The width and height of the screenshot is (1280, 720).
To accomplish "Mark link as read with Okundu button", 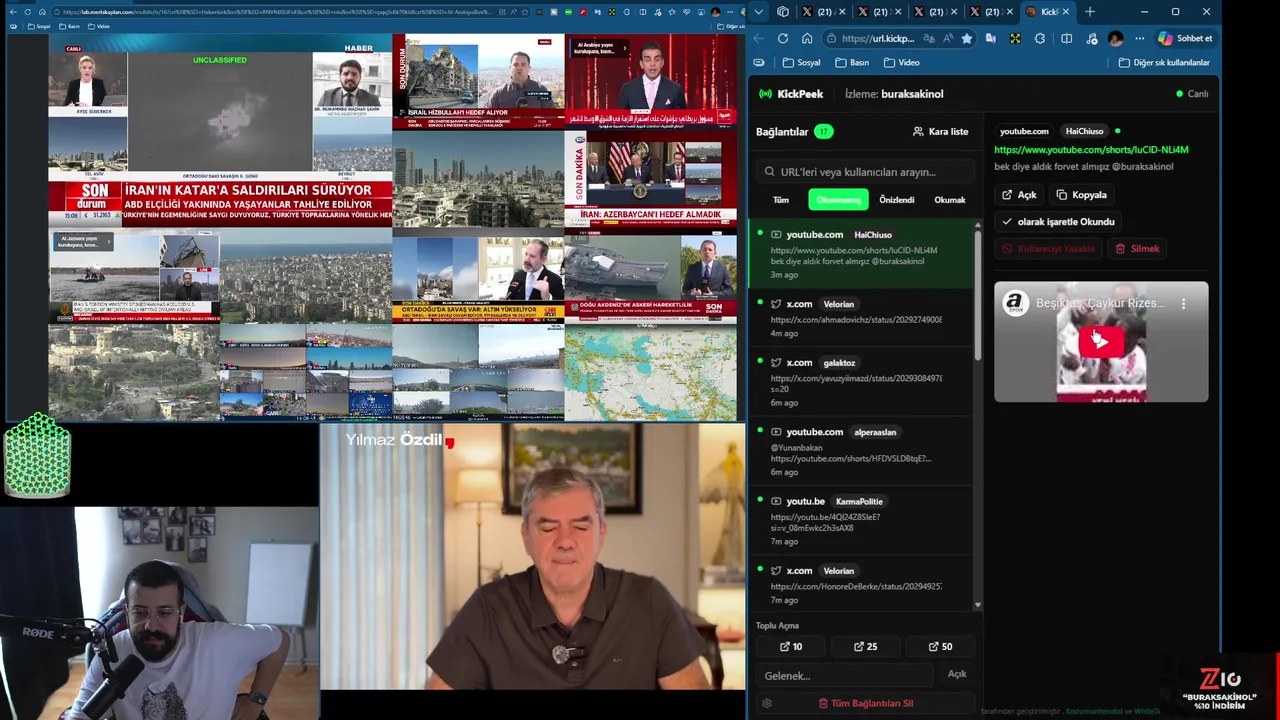I will 1058,222.
